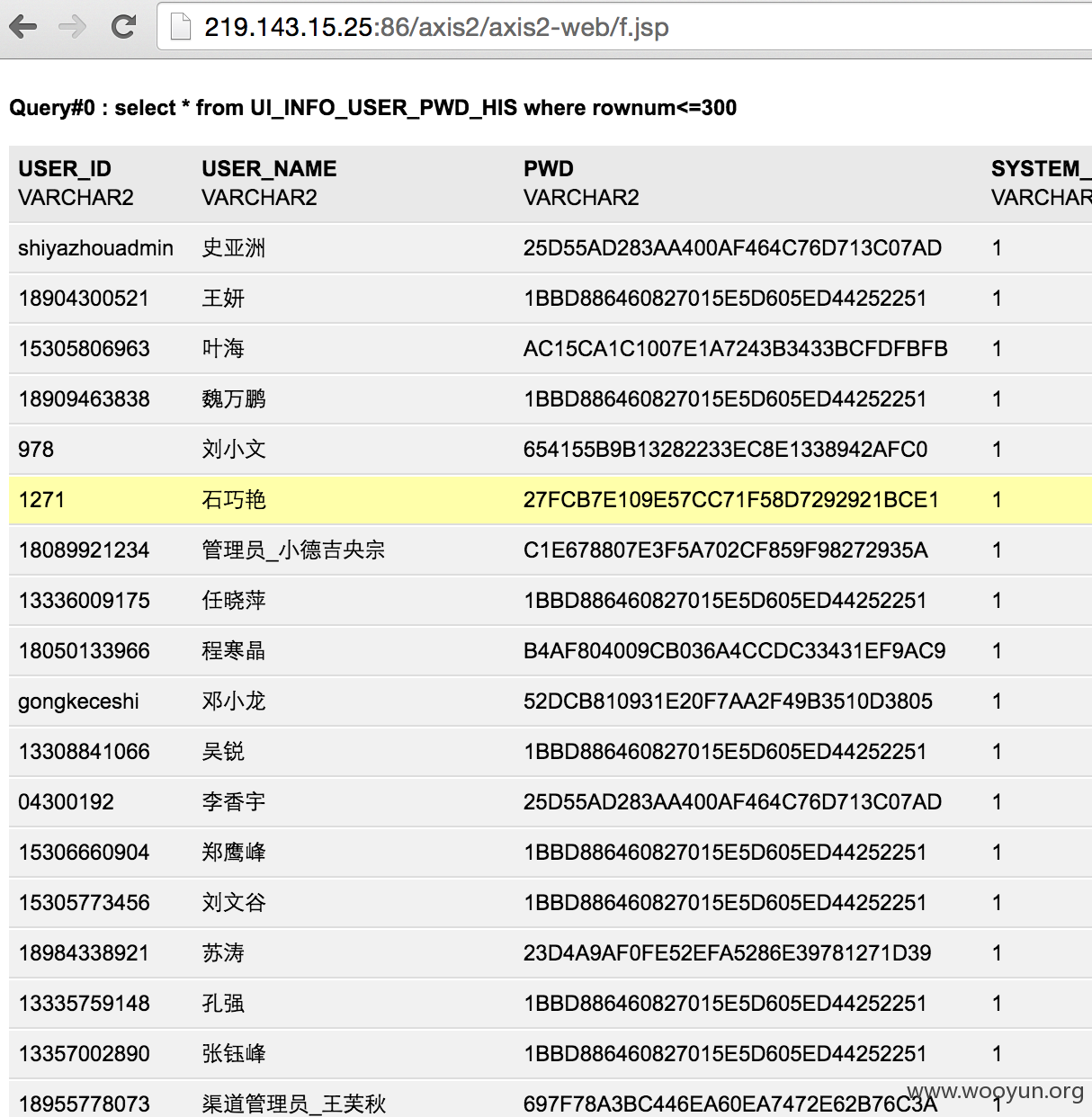The image size is (1092, 1117).
Task: Select the highlighted name 石巧艳
Action: (234, 500)
